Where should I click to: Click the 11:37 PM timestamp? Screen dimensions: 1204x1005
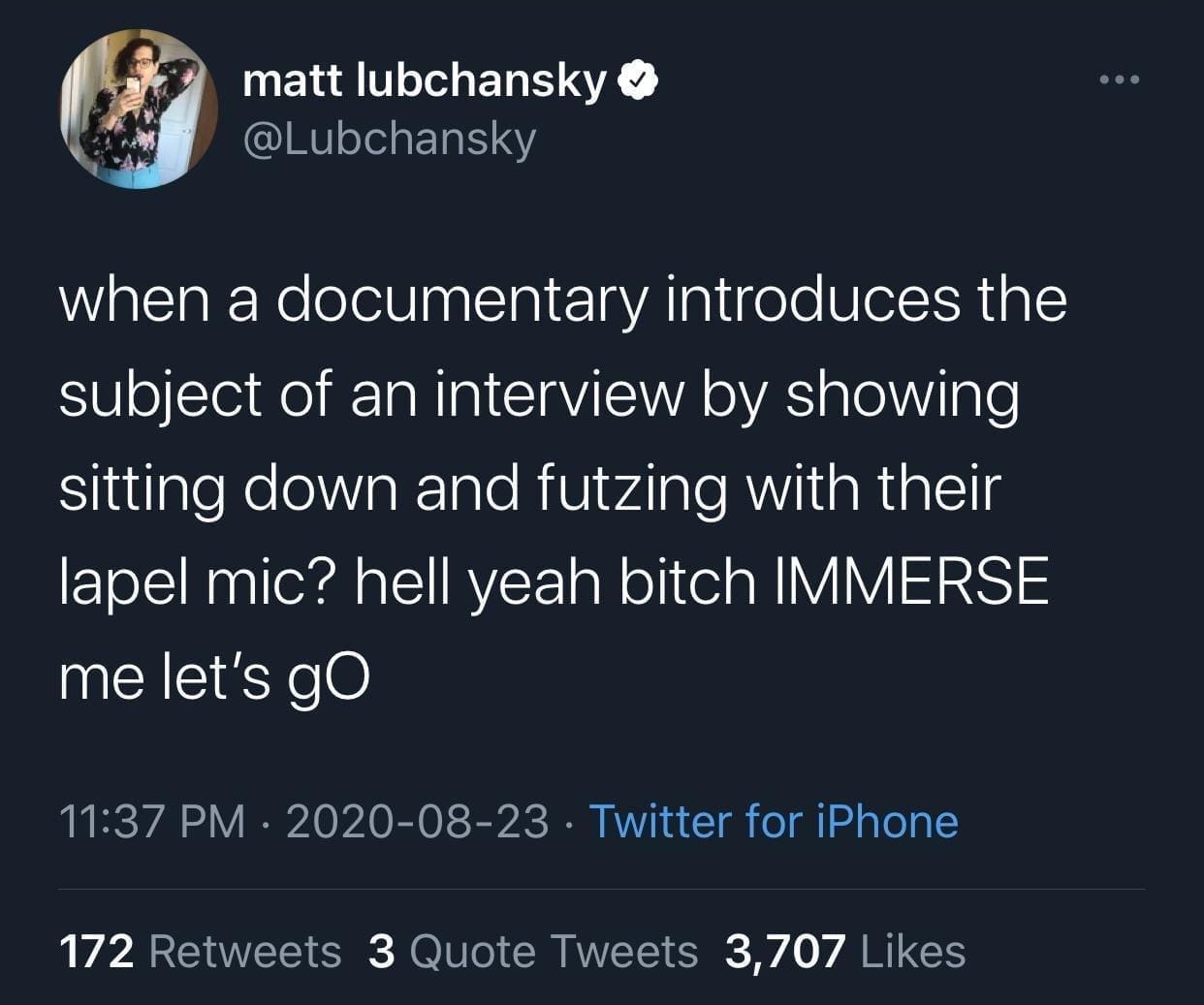(x=152, y=822)
